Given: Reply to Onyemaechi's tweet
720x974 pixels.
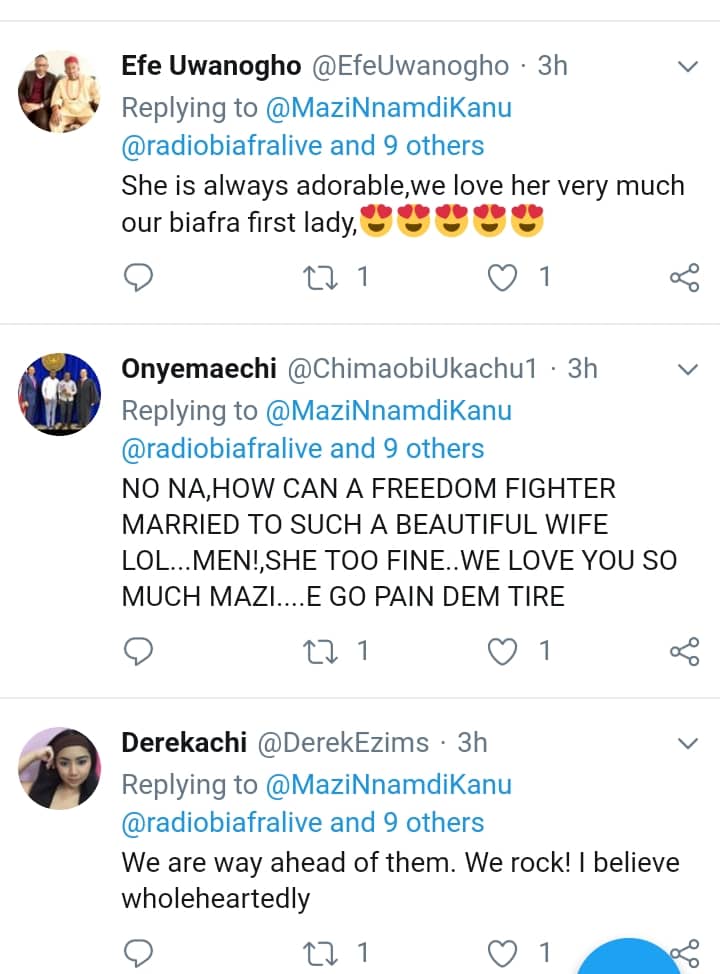Looking at the screenshot, I should pyautogui.click(x=137, y=652).
